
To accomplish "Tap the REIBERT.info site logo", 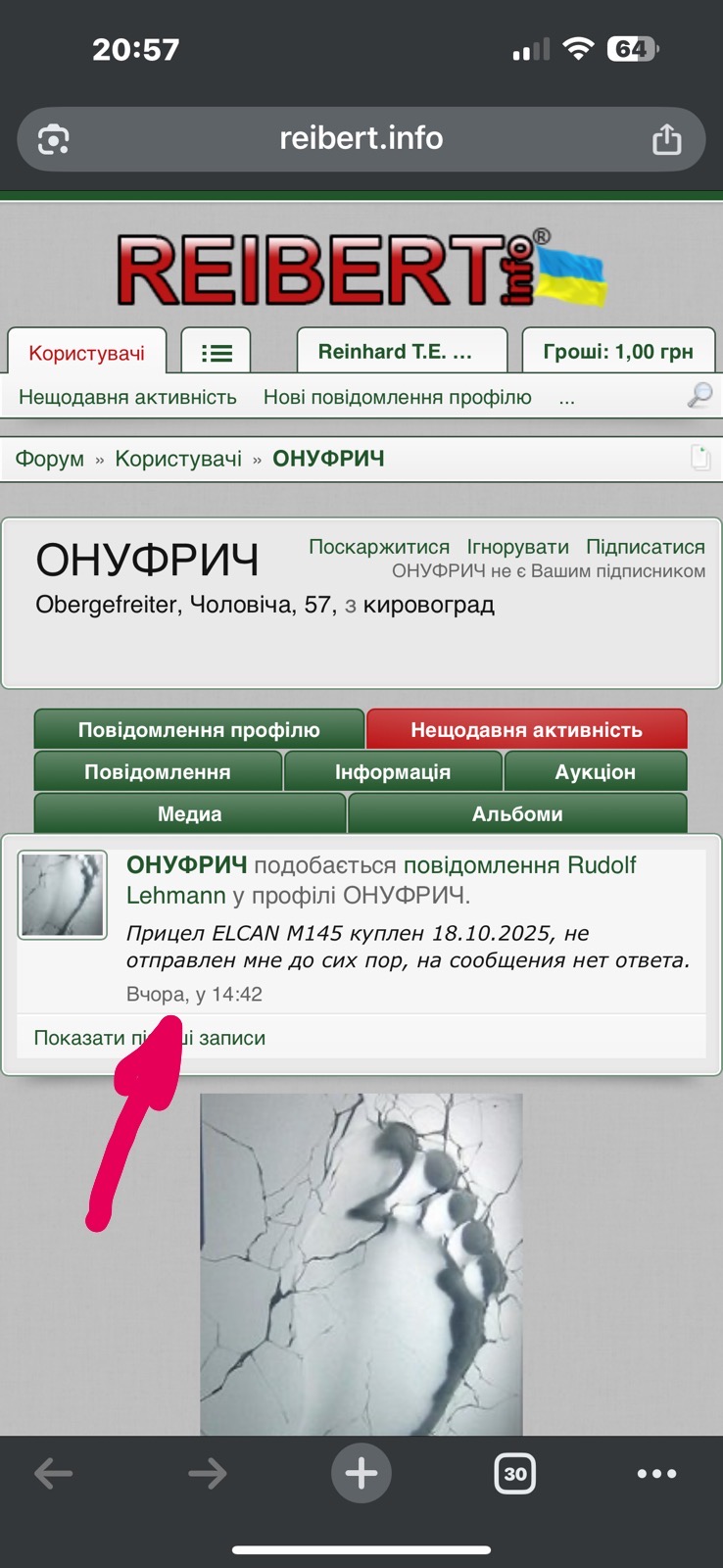I will click(x=361, y=268).
